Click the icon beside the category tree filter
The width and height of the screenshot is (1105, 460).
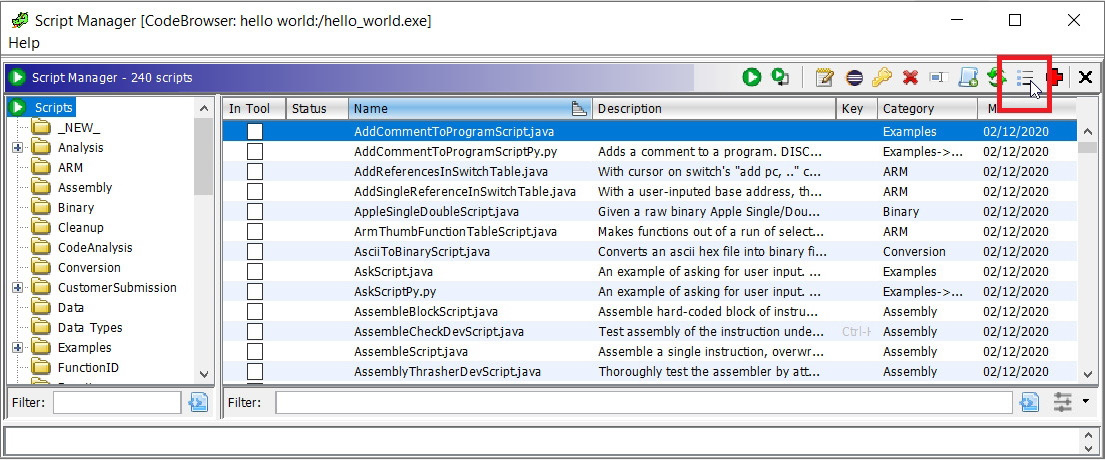[198, 402]
